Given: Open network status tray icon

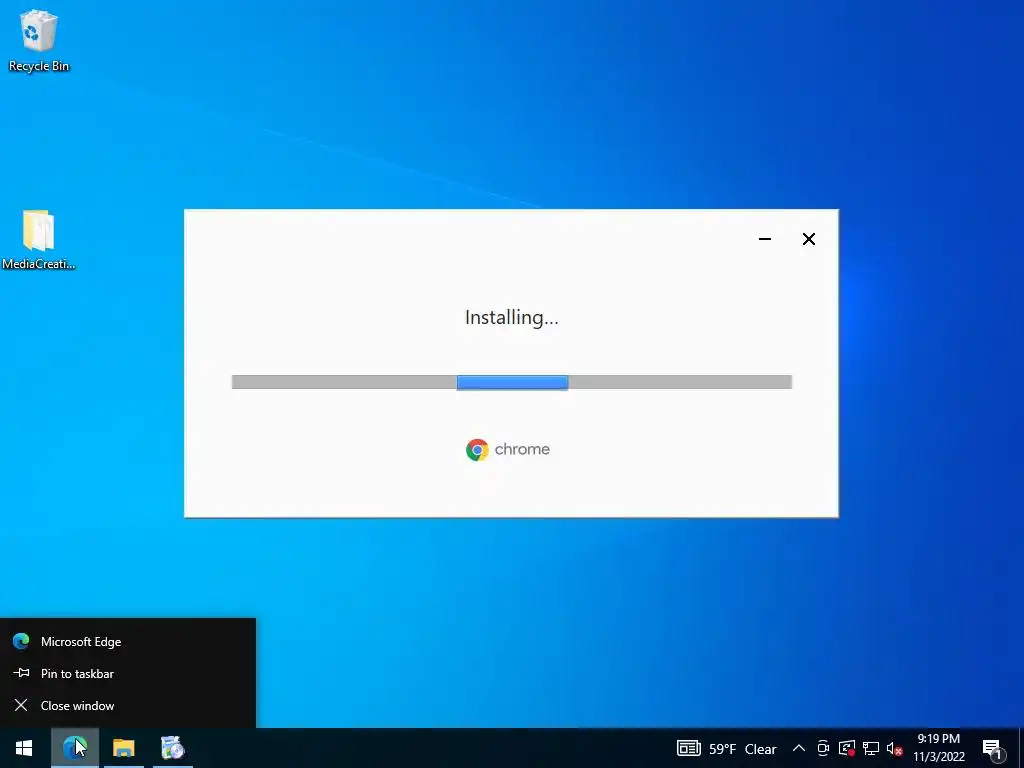Looking at the screenshot, I should (871, 748).
